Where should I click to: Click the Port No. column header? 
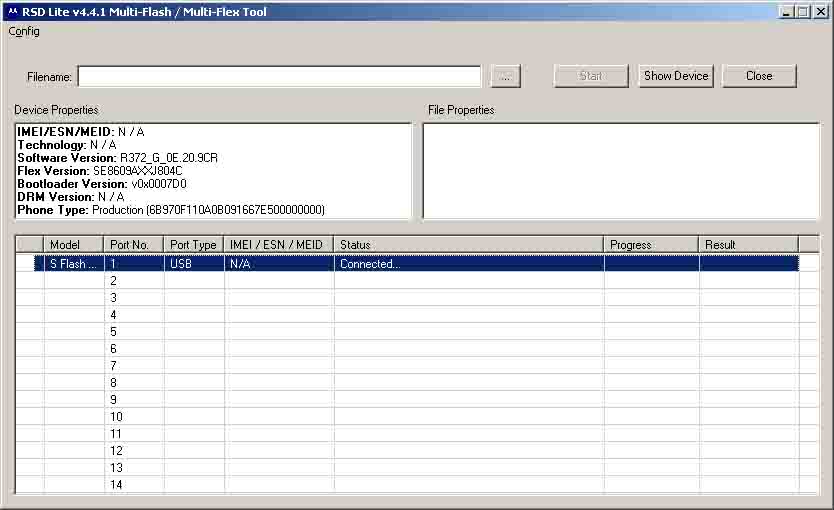coord(134,245)
